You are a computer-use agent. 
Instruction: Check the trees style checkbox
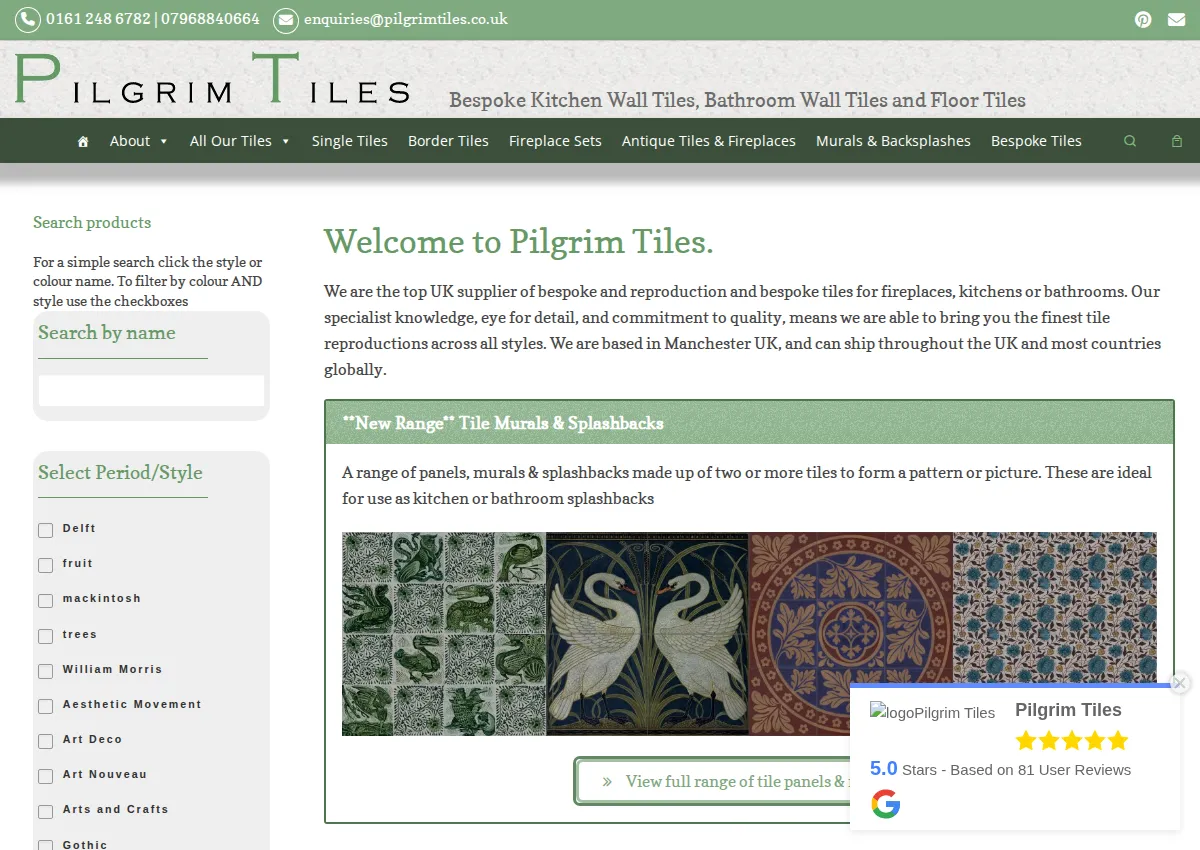45,636
